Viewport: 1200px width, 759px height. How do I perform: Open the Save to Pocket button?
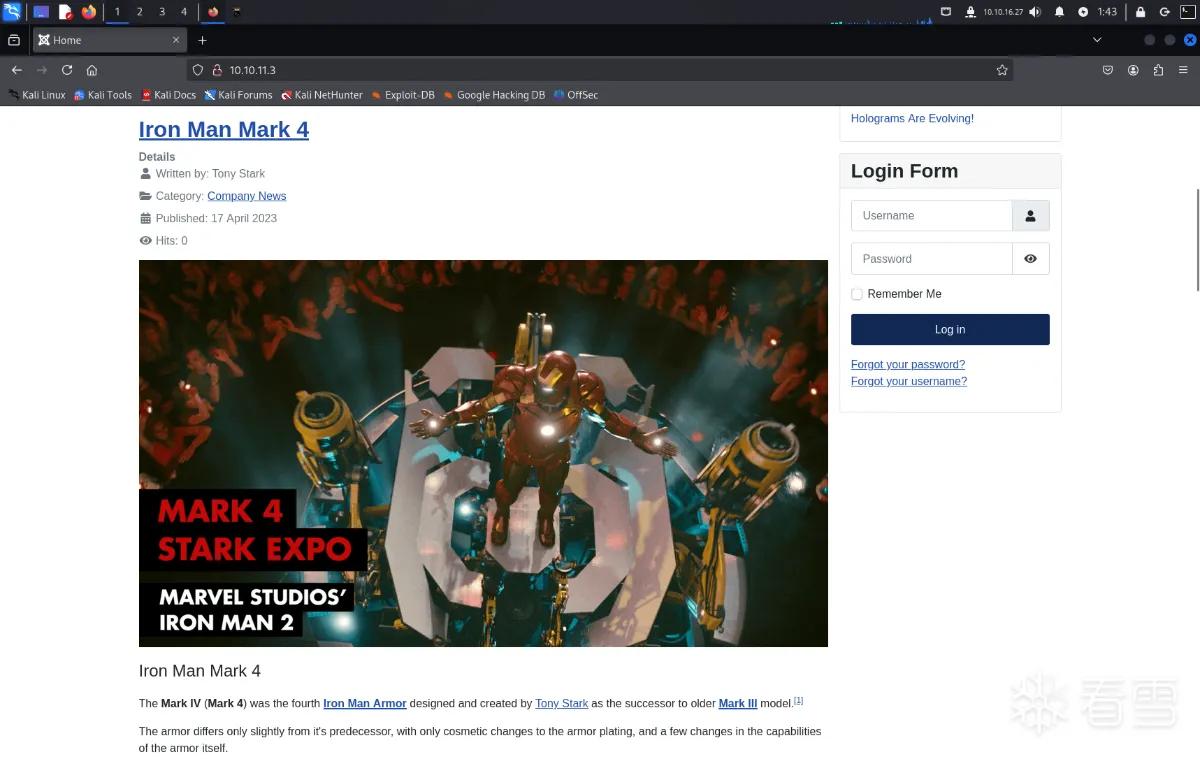tap(1108, 70)
